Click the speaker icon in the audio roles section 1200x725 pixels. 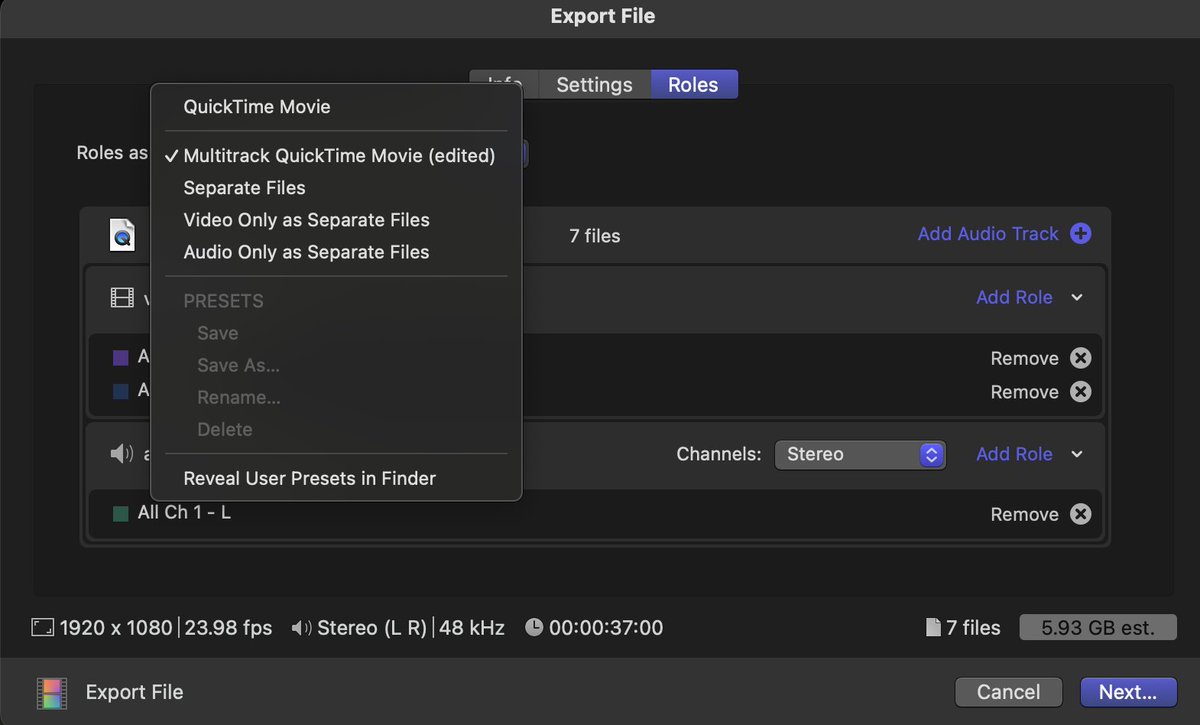(120, 453)
